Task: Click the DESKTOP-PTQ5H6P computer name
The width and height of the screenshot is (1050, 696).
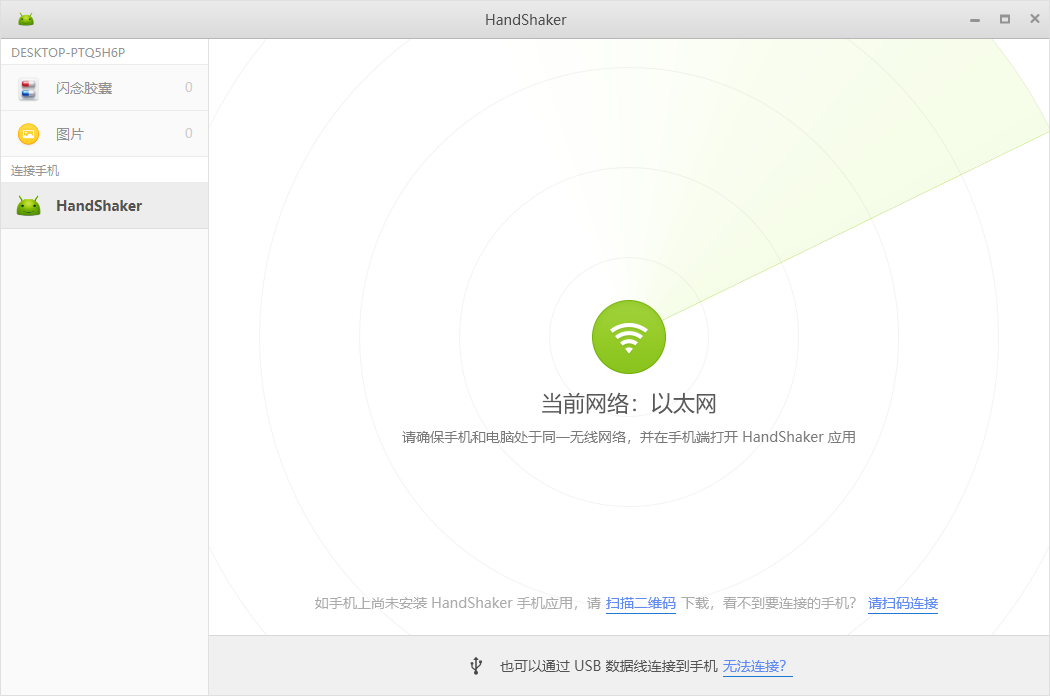Action: click(x=68, y=52)
